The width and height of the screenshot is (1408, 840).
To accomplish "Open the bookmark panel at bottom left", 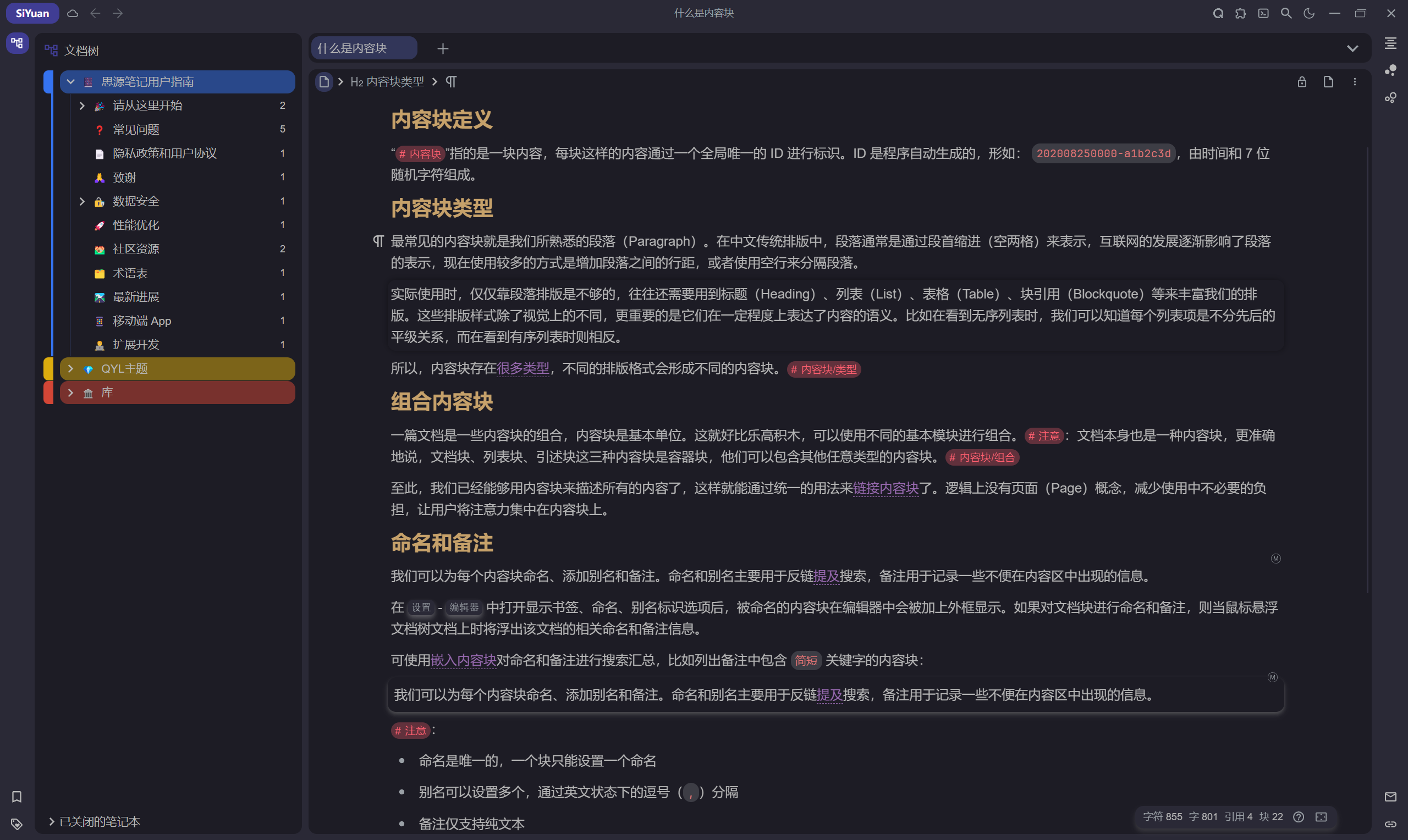I will pos(16,797).
